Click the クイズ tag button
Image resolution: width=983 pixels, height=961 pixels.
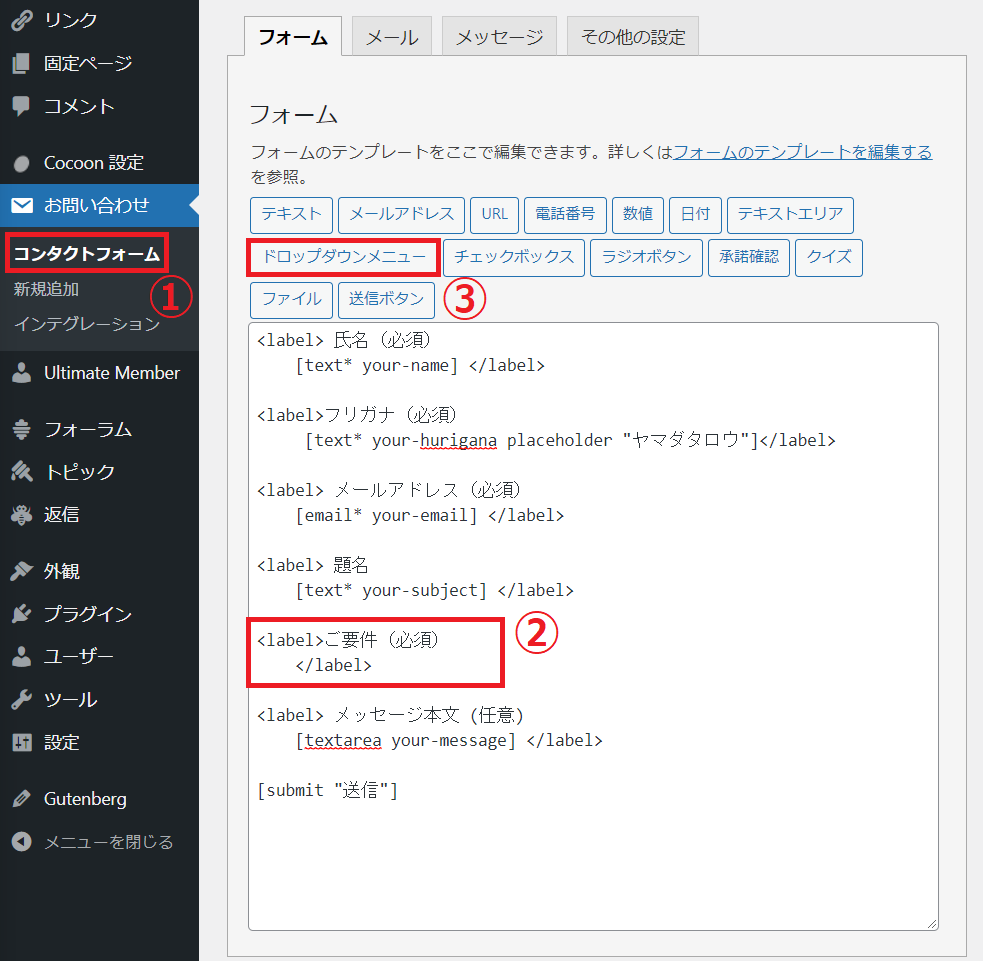coord(829,257)
